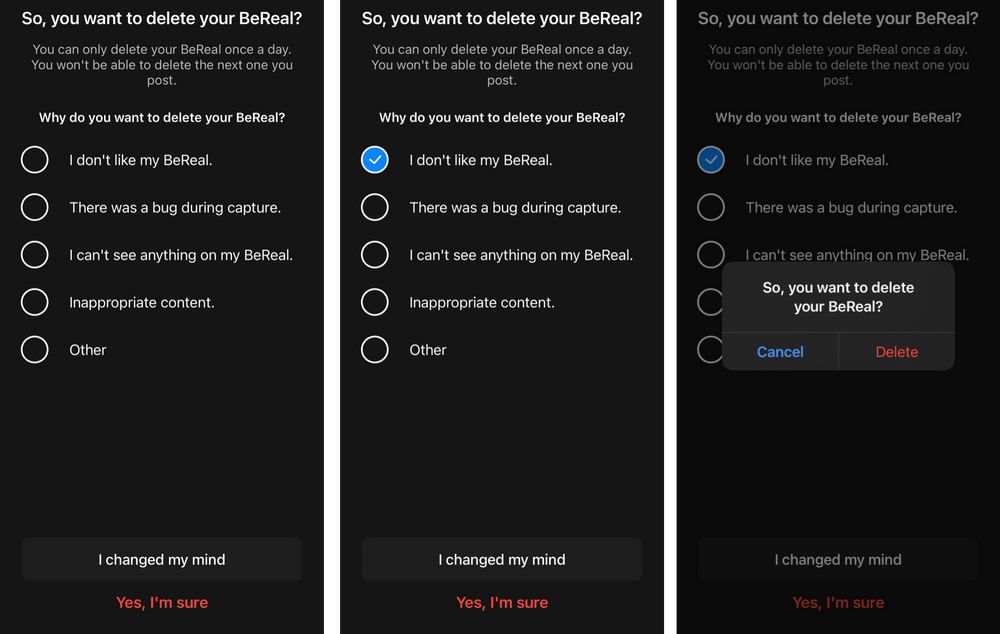Choose the "Other" reason on left screen

(35, 350)
